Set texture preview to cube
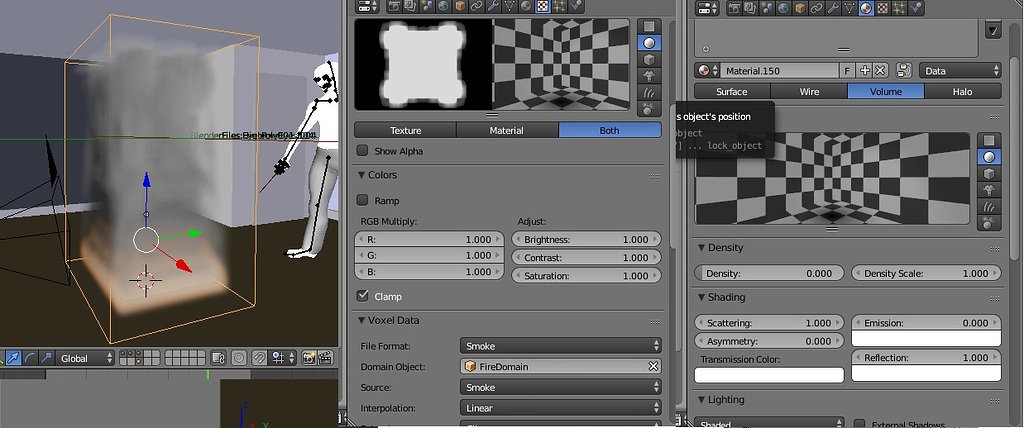This screenshot has height=428, width=1024. tap(649, 59)
